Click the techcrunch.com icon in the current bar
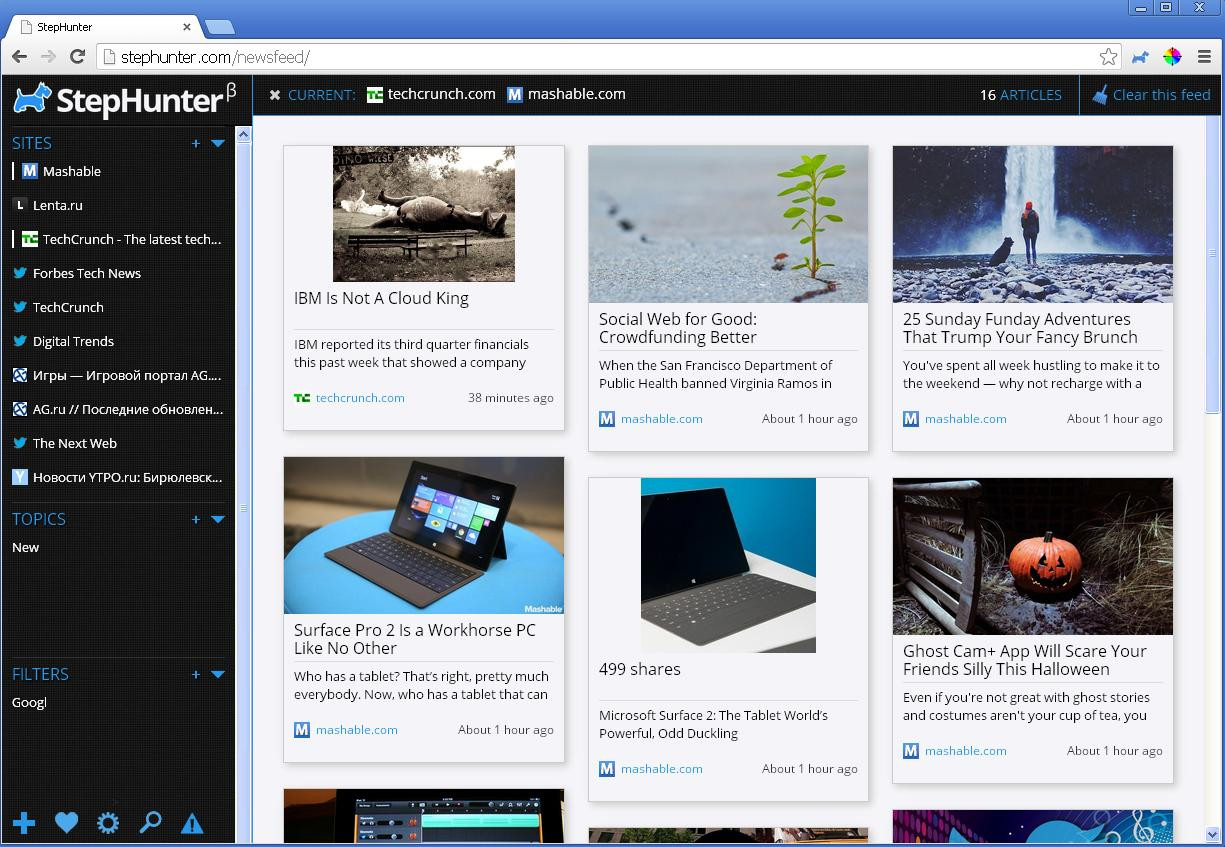The width and height of the screenshot is (1225, 847). point(375,95)
